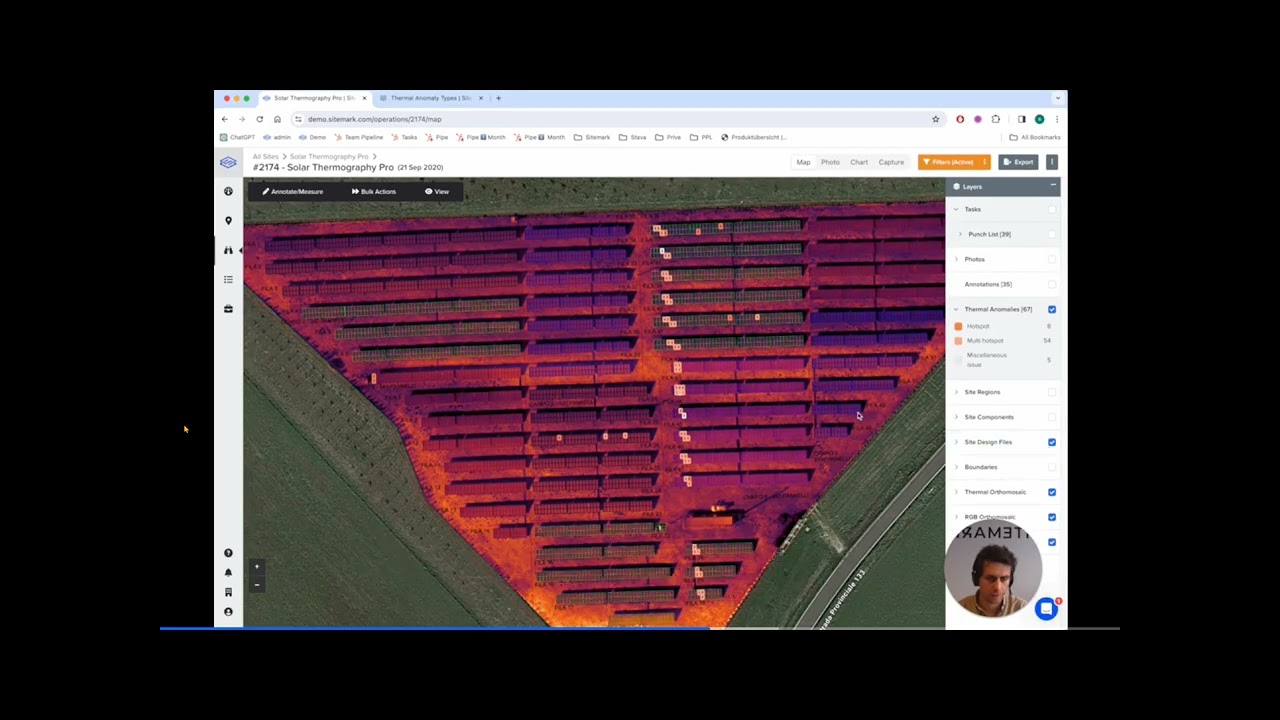1280x720 pixels.
Task: Open the organization building icon in sidebar
Action: coord(228,592)
